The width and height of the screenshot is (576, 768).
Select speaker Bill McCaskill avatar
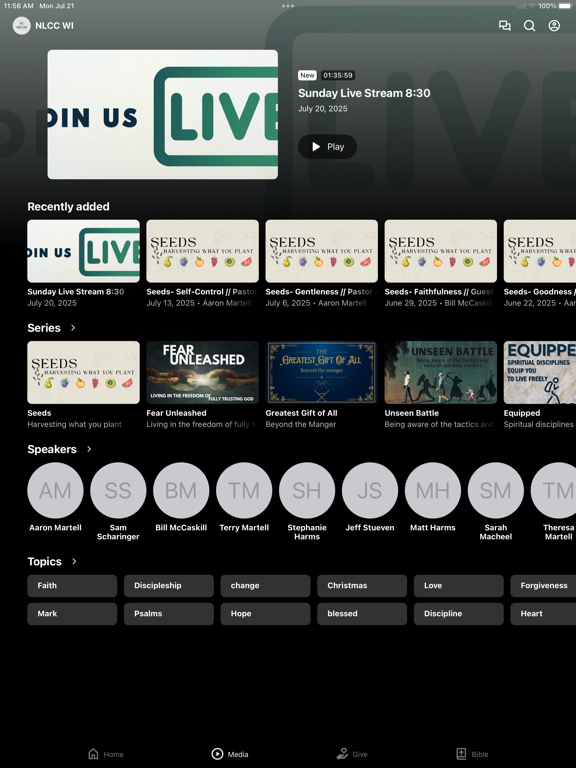[181, 490]
